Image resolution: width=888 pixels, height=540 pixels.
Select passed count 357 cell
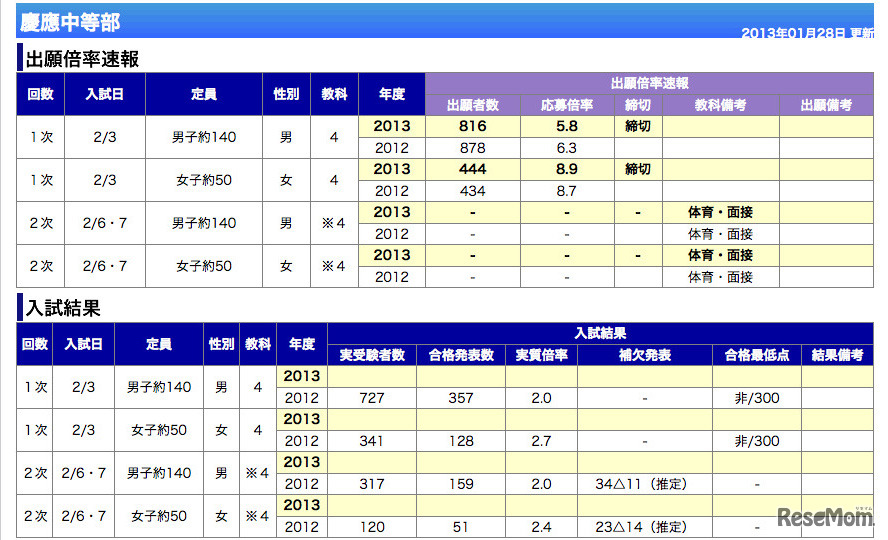[x=461, y=398]
